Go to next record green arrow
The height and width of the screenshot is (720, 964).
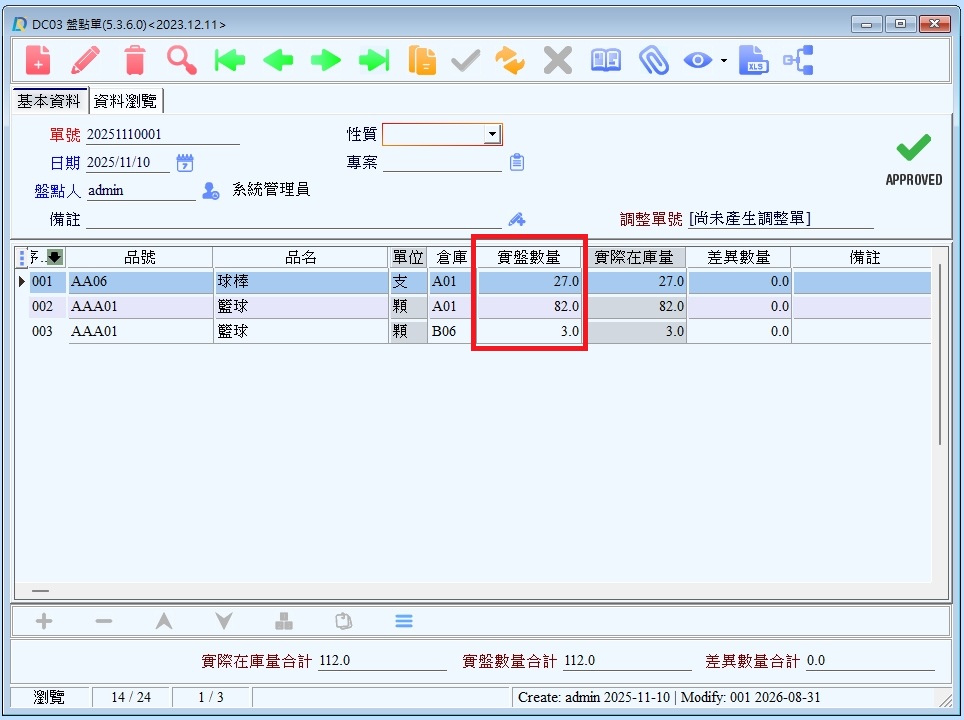[326, 60]
